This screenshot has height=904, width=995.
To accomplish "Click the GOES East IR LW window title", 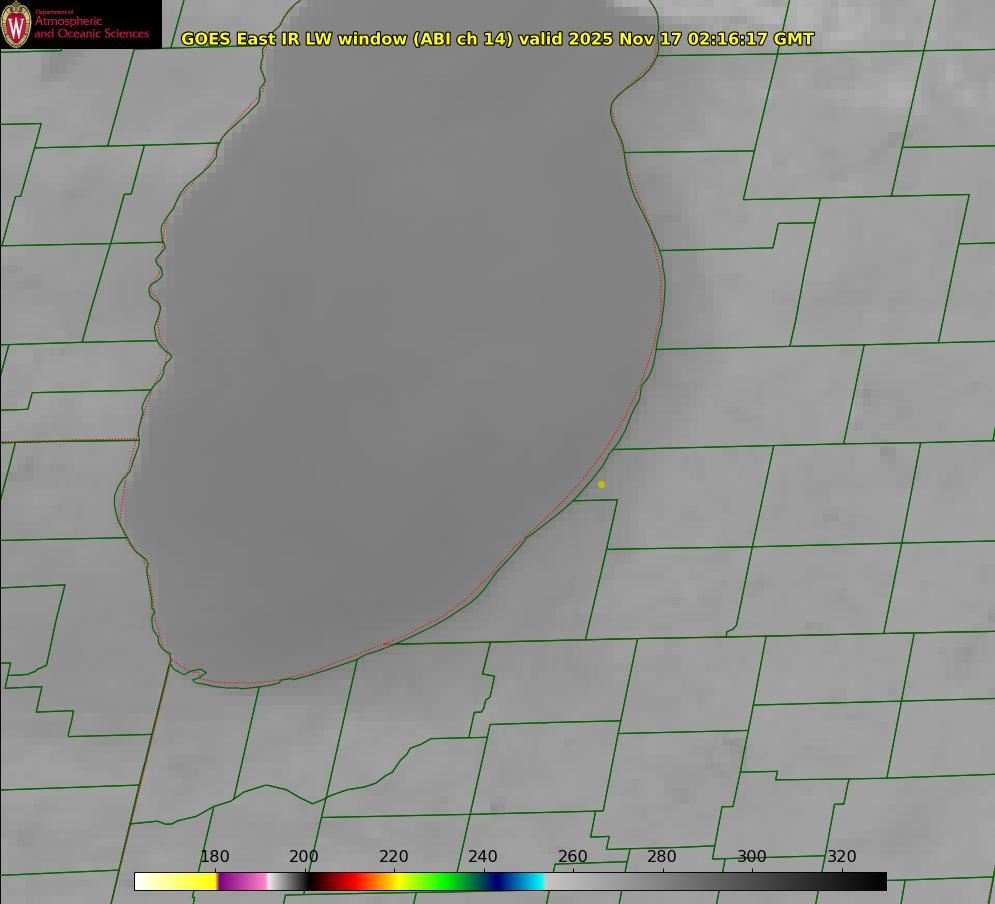I will [497, 39].
